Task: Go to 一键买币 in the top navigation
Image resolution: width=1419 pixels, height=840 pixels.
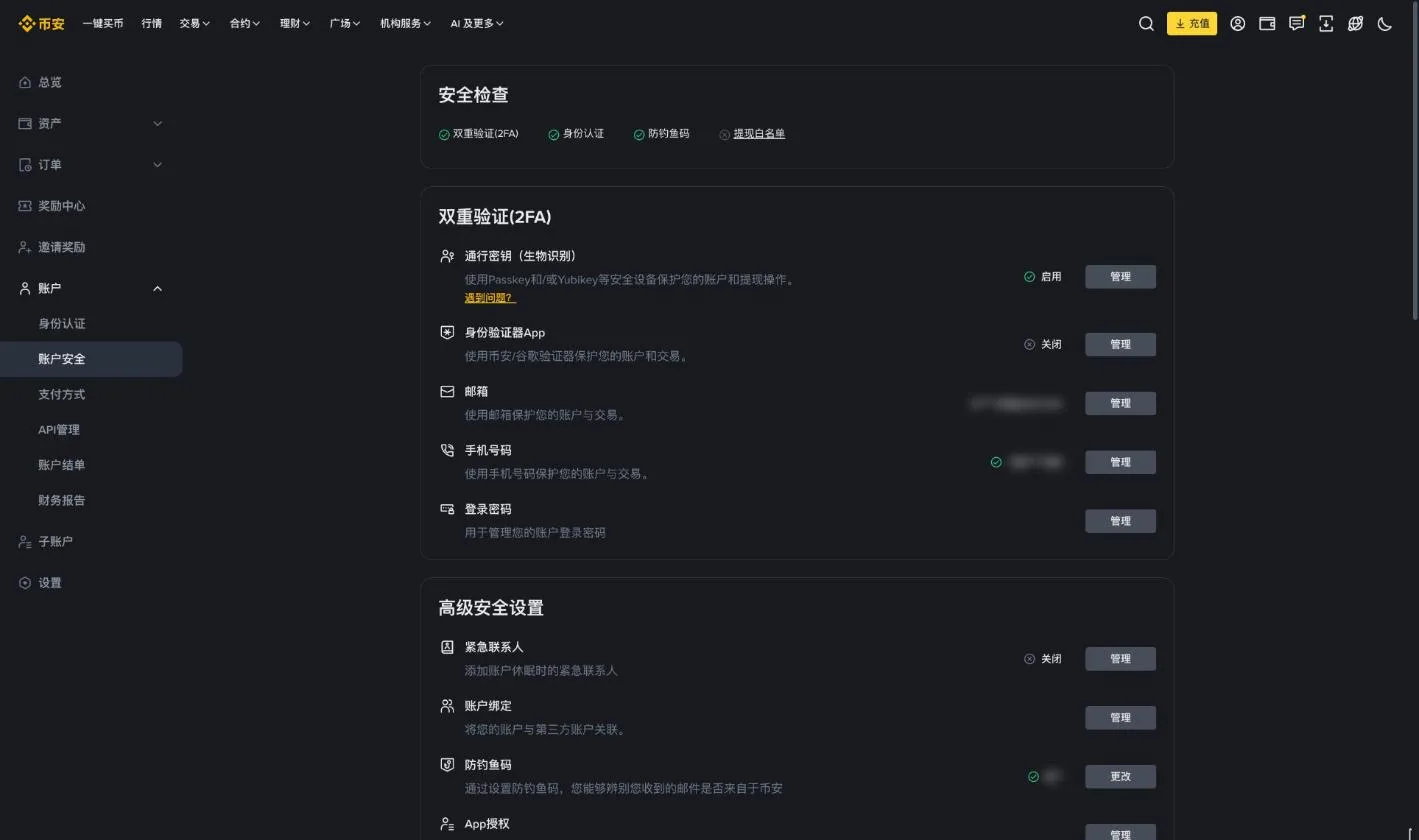Action: click(x=103, y=23)
